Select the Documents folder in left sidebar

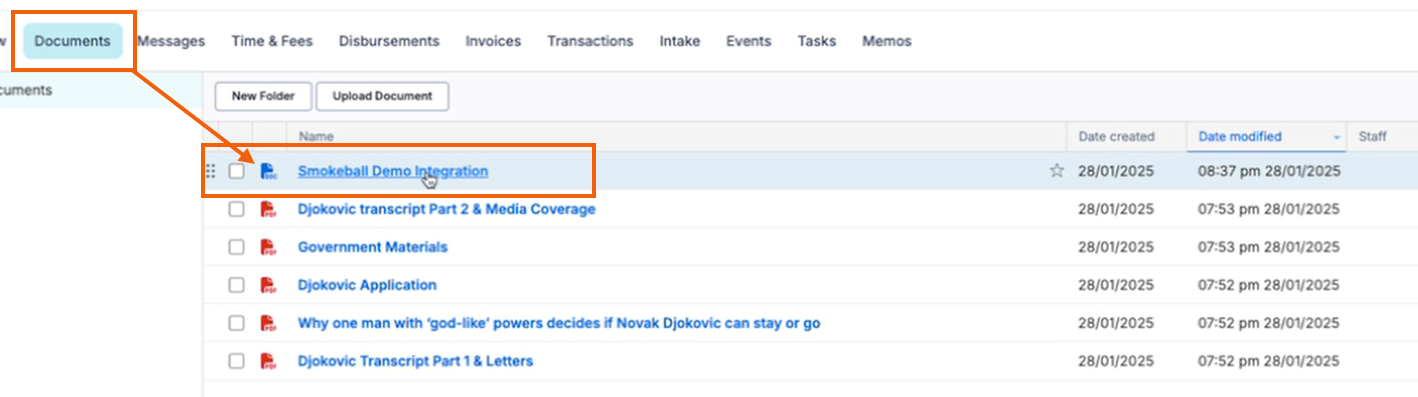pyautogui.click(x=26, y=90)
